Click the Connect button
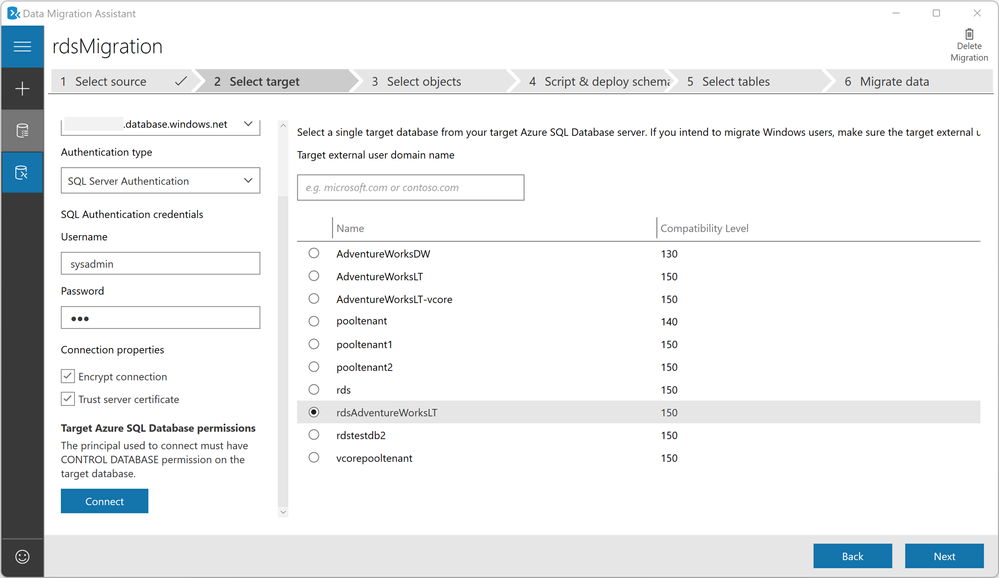 coord(104,502)
